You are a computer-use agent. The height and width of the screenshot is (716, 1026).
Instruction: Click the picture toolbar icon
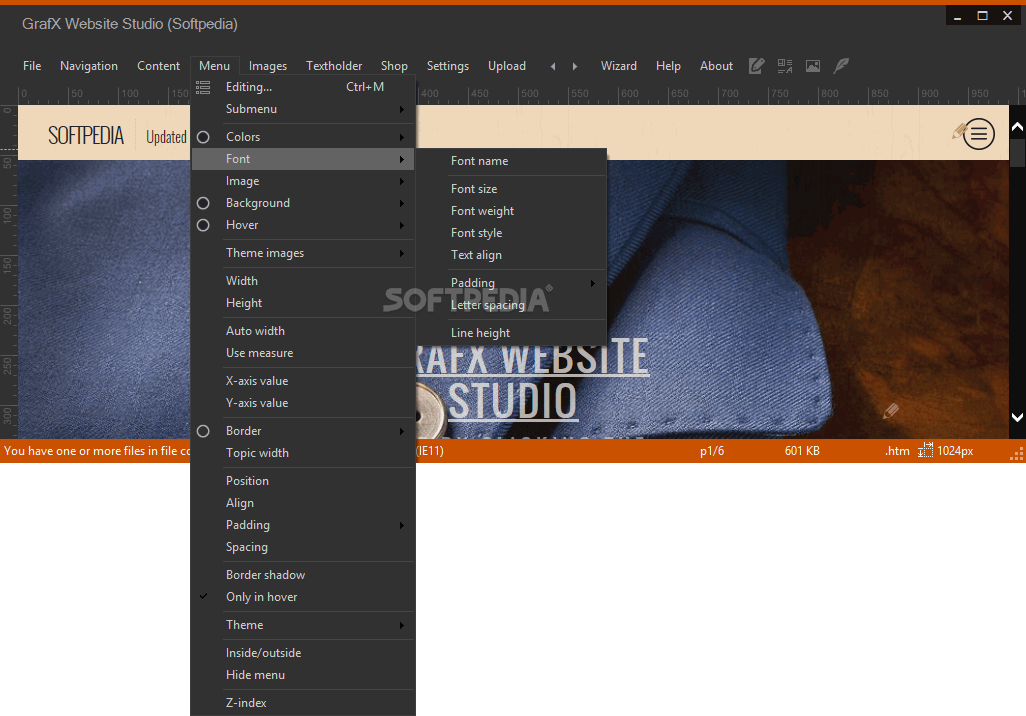(x=813, y=65)
